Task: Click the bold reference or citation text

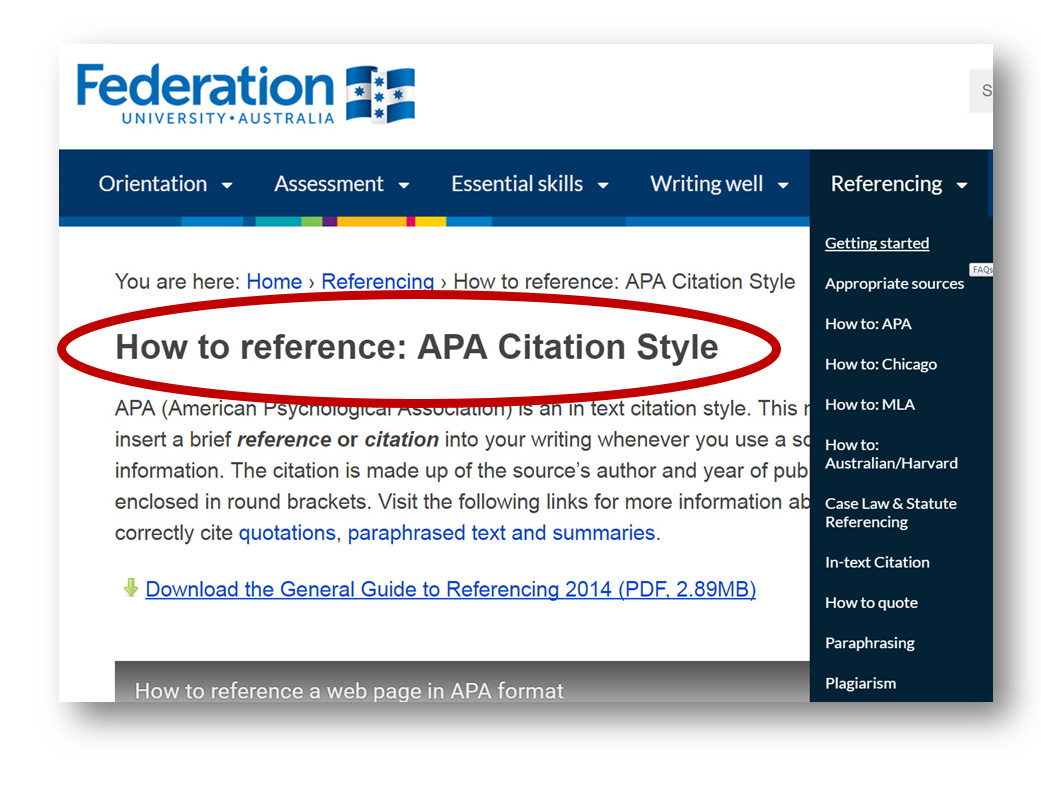Action: (x=337, y=440)
